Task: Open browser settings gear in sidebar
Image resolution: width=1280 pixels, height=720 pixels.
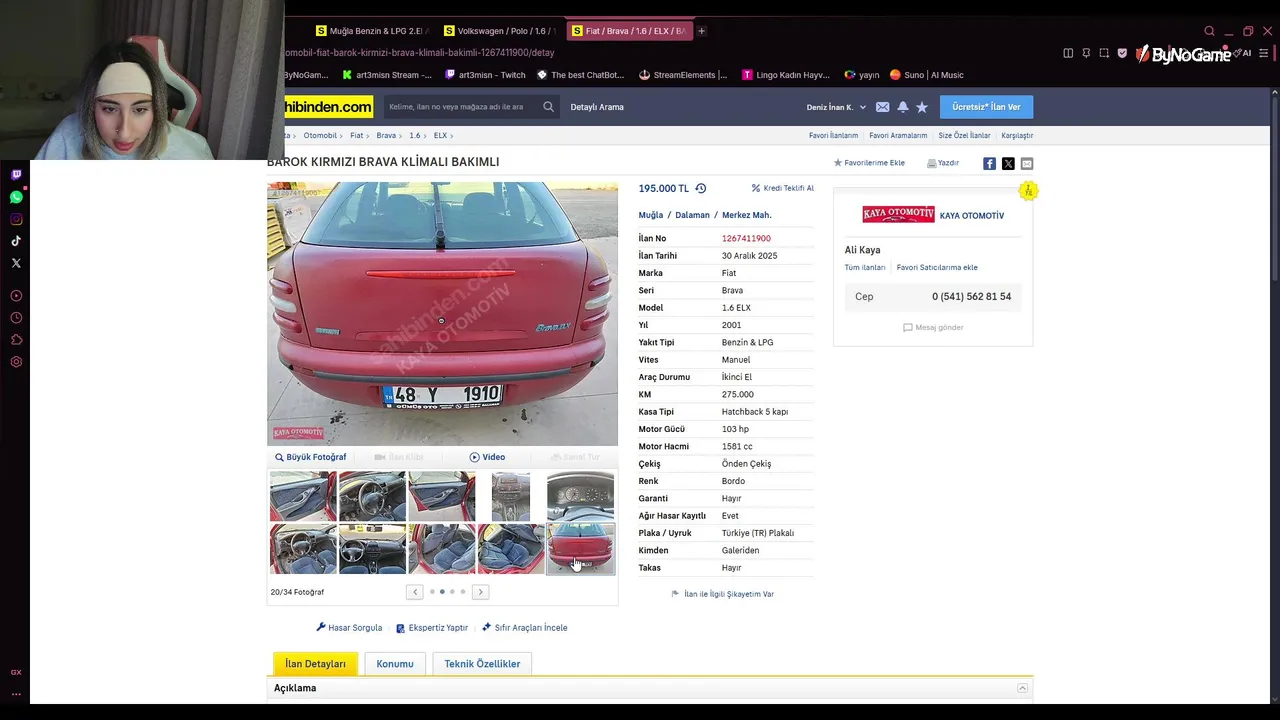Action: [x=16, y=362]
